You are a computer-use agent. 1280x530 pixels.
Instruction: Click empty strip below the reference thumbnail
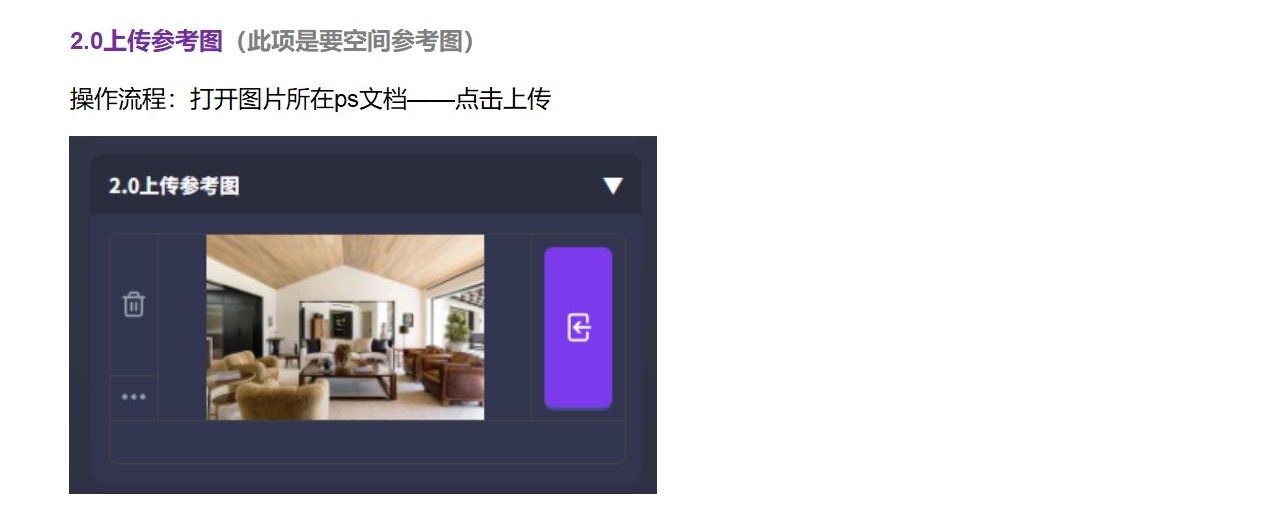click(367, 442)
